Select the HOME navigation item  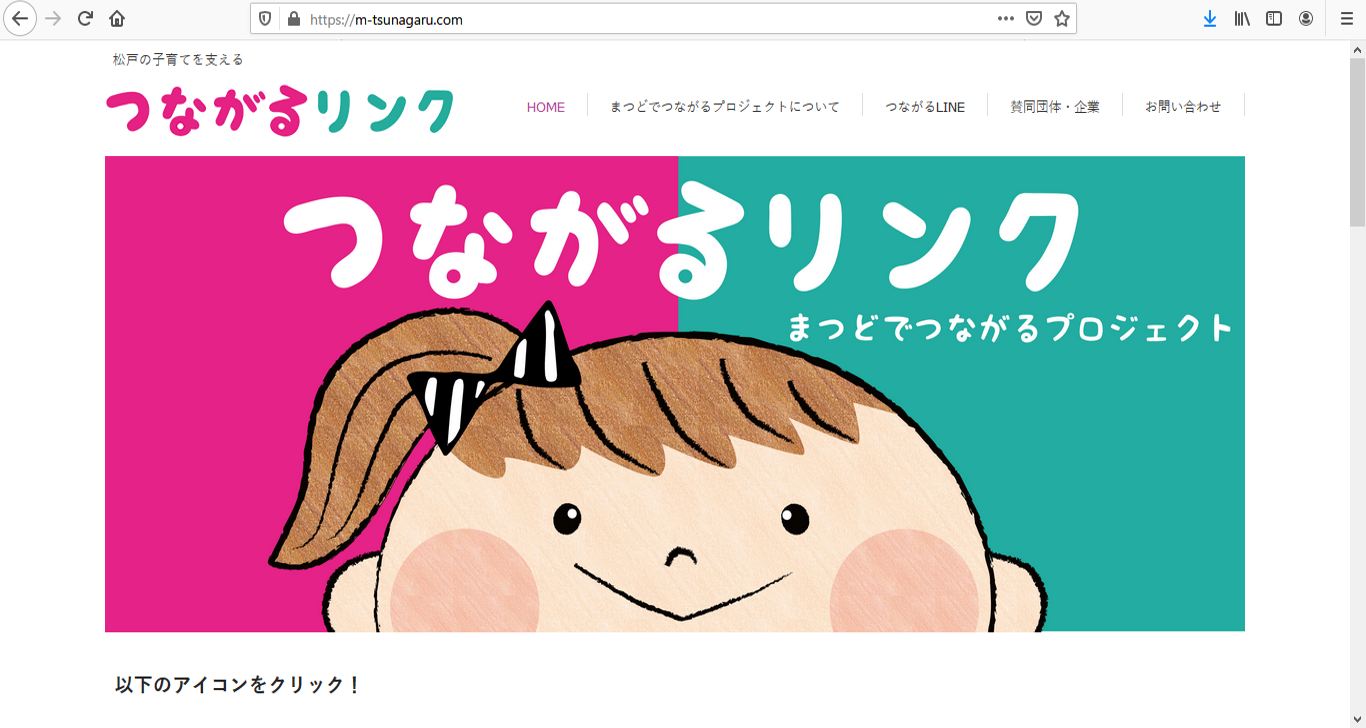point(546,107)
